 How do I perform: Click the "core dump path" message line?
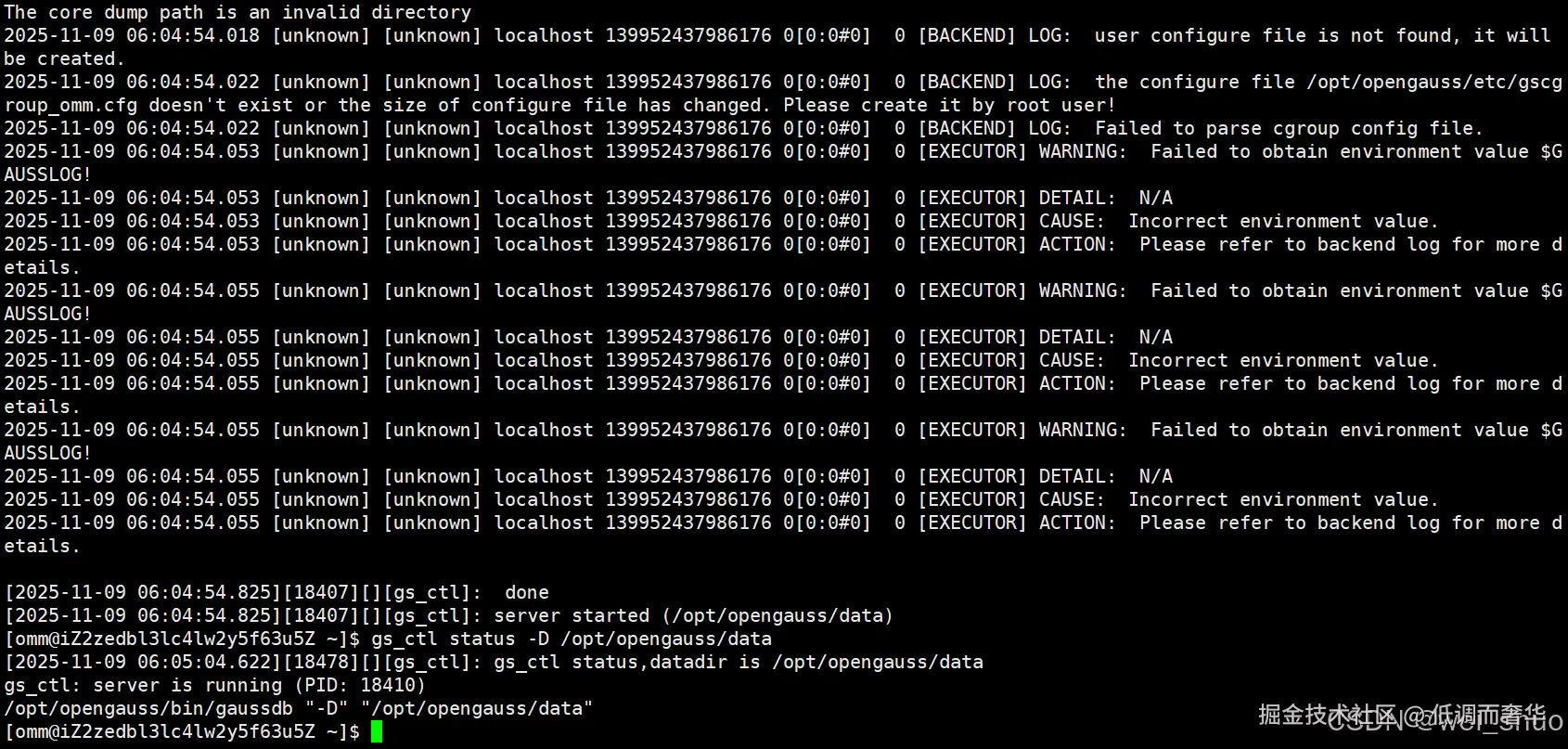click(238, 12)
